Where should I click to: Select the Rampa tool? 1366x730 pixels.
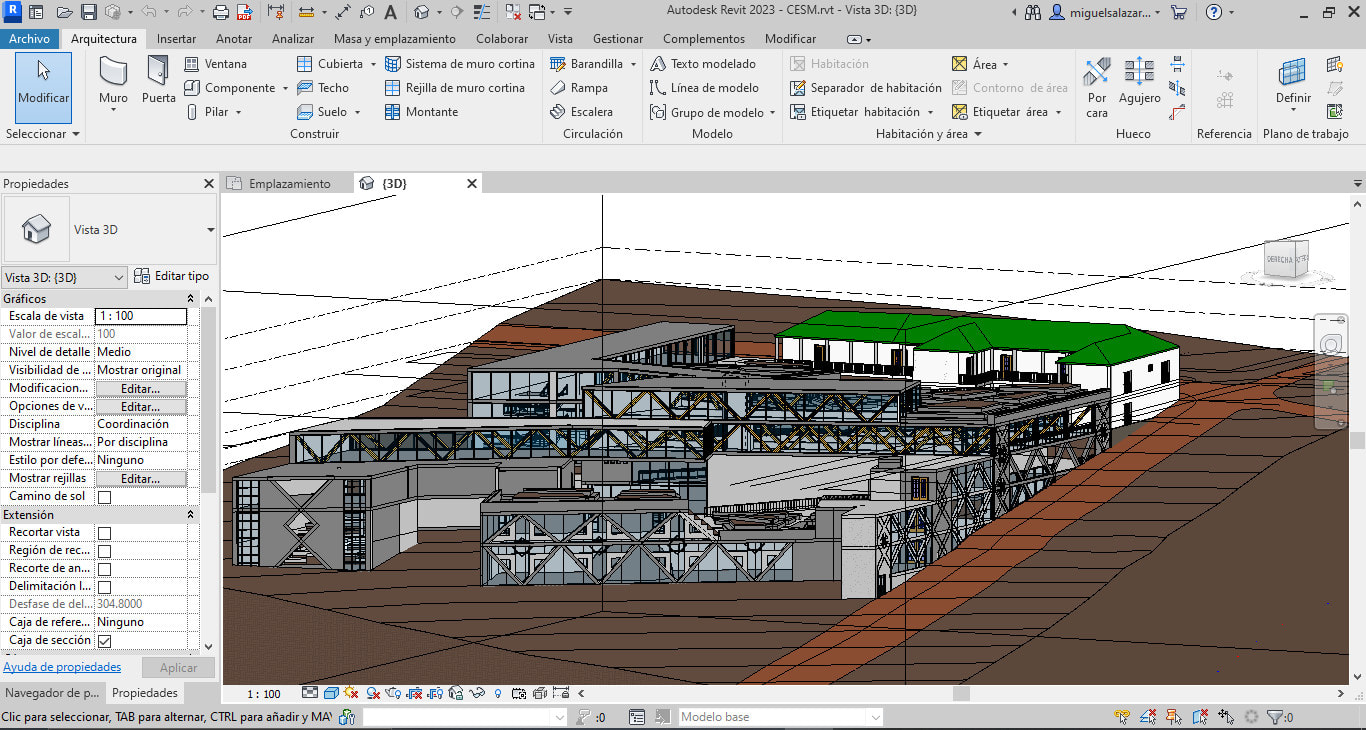click(x=579, y=88)
